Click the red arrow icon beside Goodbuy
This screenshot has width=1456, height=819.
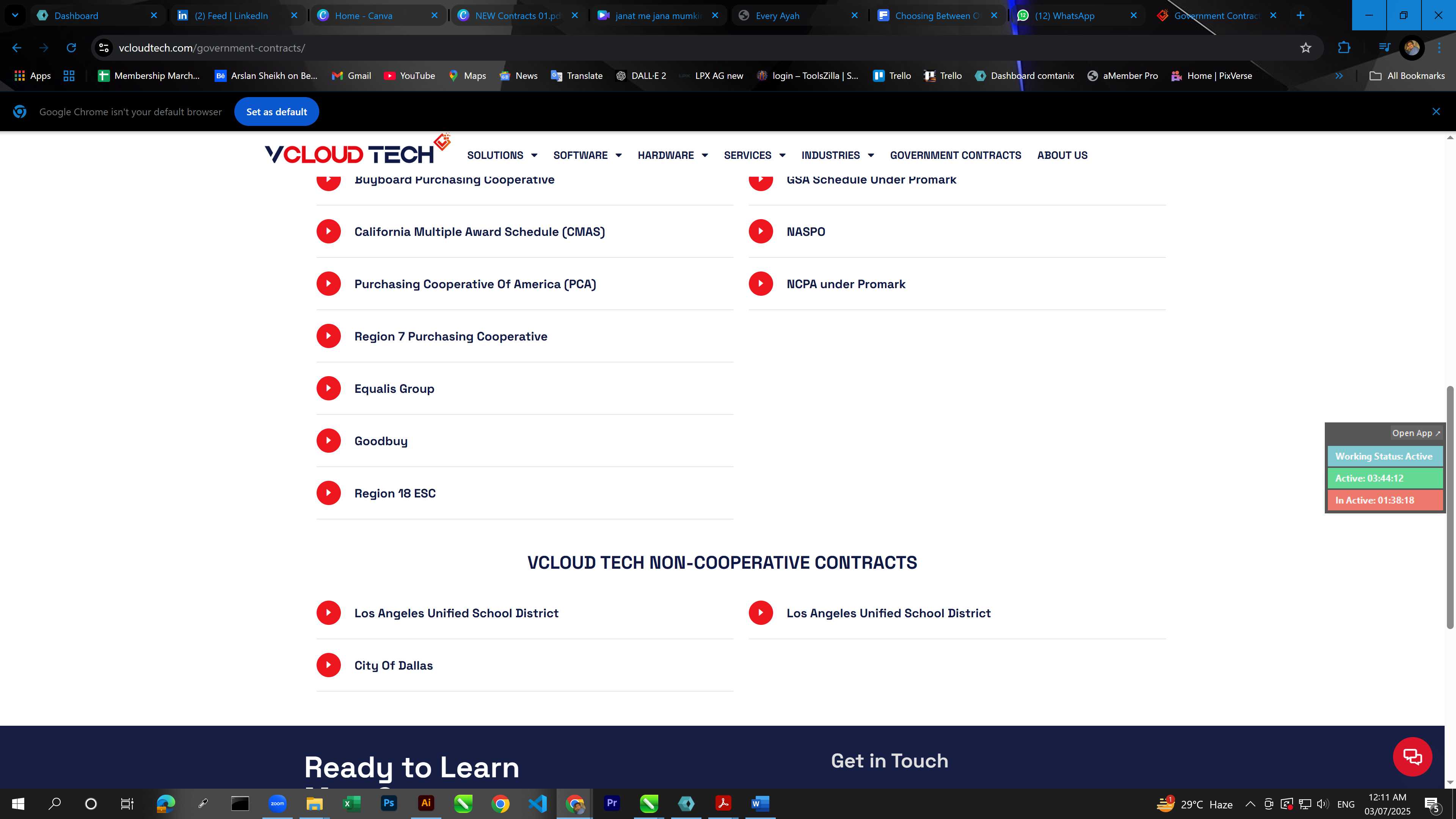[328, 441]
